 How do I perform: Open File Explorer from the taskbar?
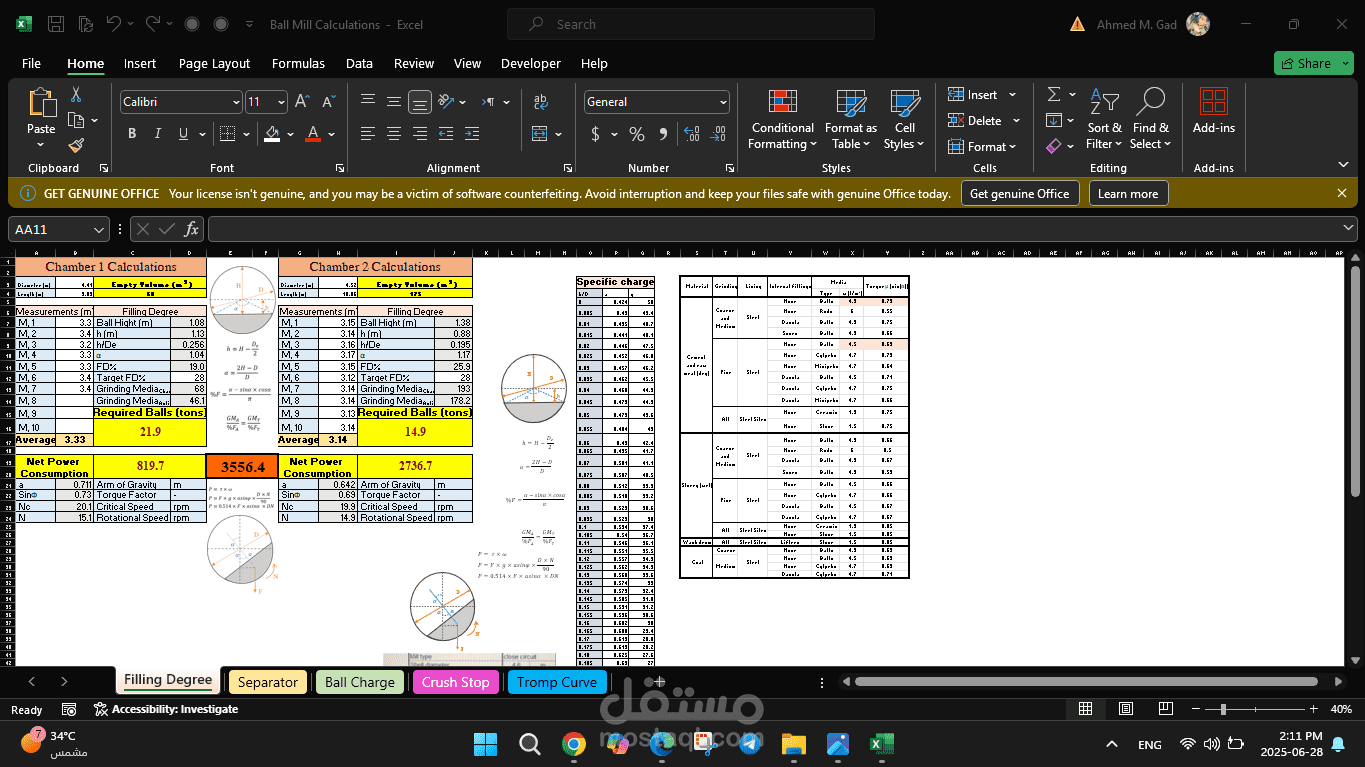coord(793,744)
